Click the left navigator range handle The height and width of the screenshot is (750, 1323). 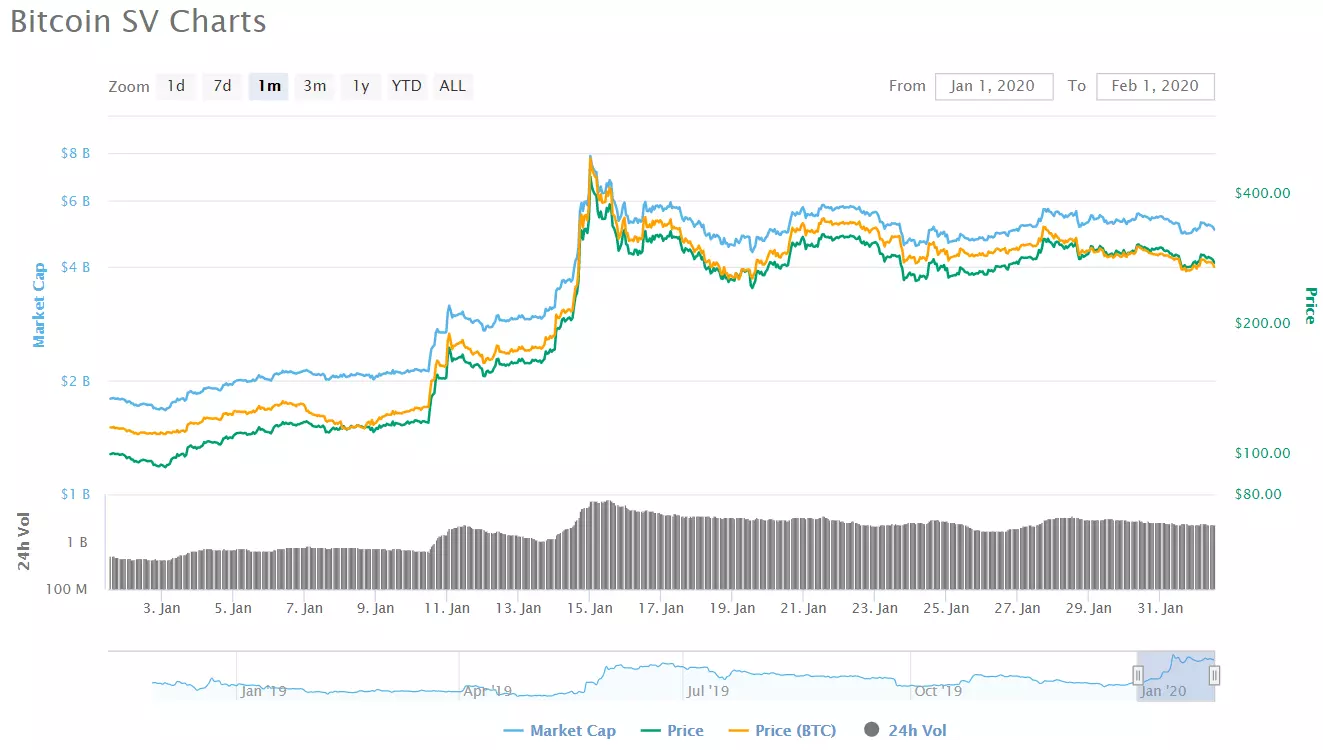pyautogui.click(x=1137, y=676)
